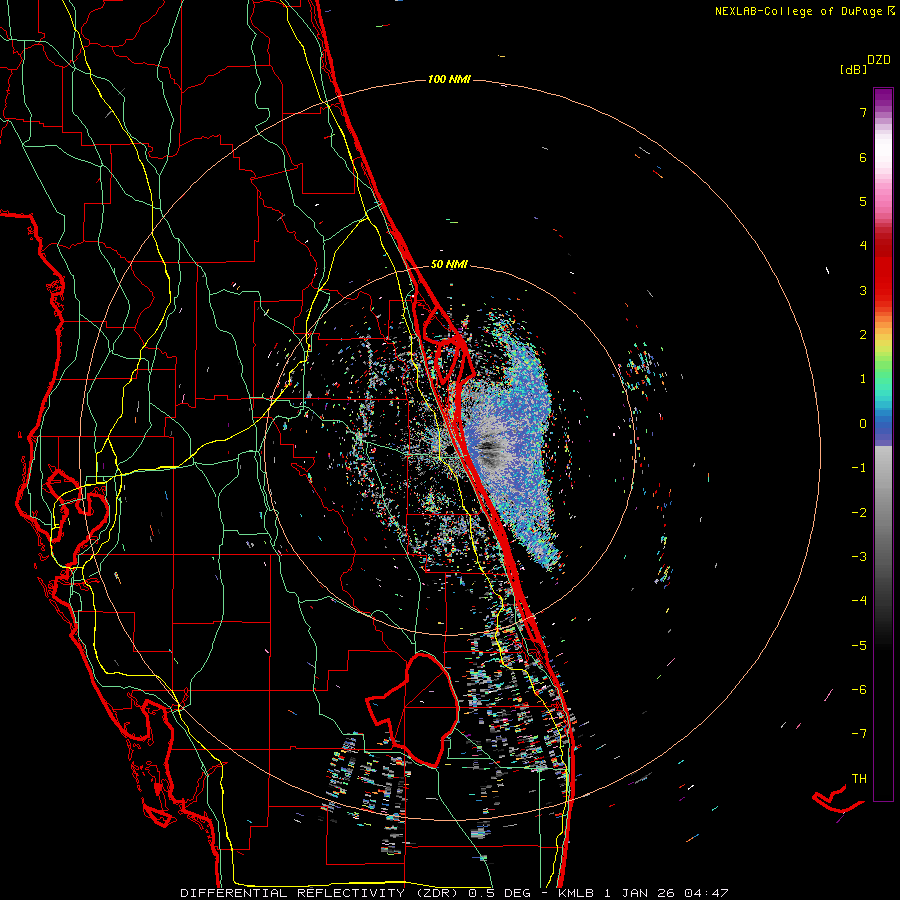Select the -5 value on the dB scale
Screen dimensions: 900x900
859,646
